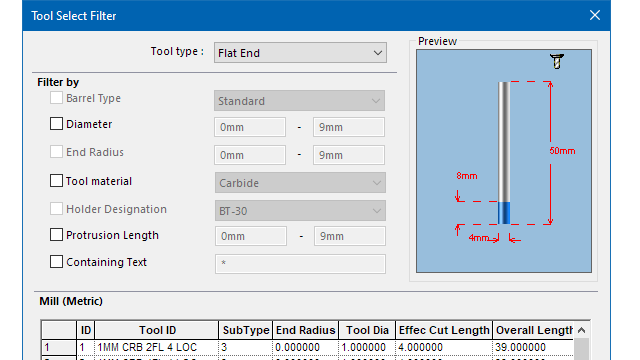Open the Barrel Type Standard dropdown
Viewport: 640px width, 360px height.
pos(299,101)
